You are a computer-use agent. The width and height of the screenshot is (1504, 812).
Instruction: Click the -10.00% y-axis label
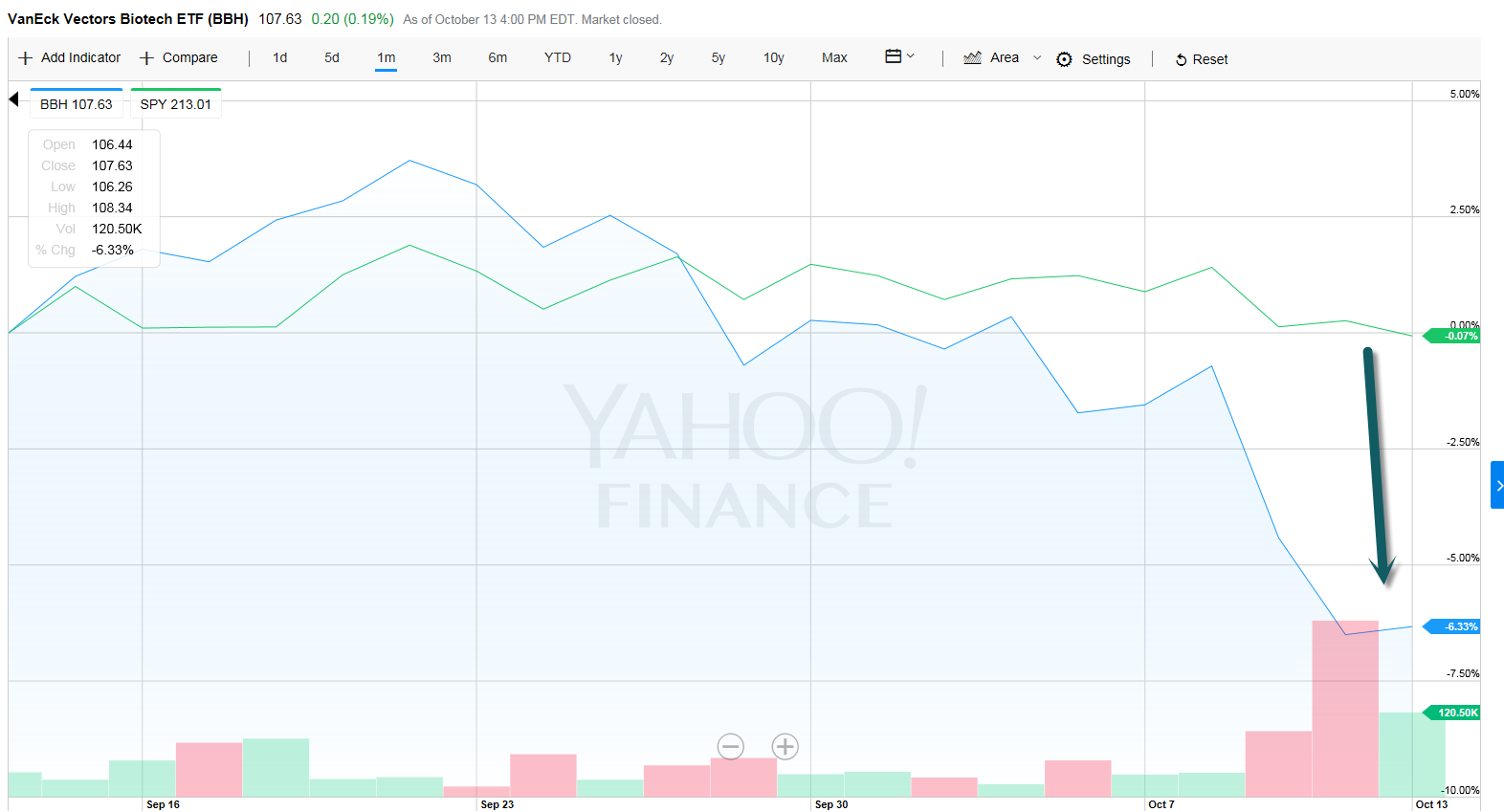[x=1460, y=790]
